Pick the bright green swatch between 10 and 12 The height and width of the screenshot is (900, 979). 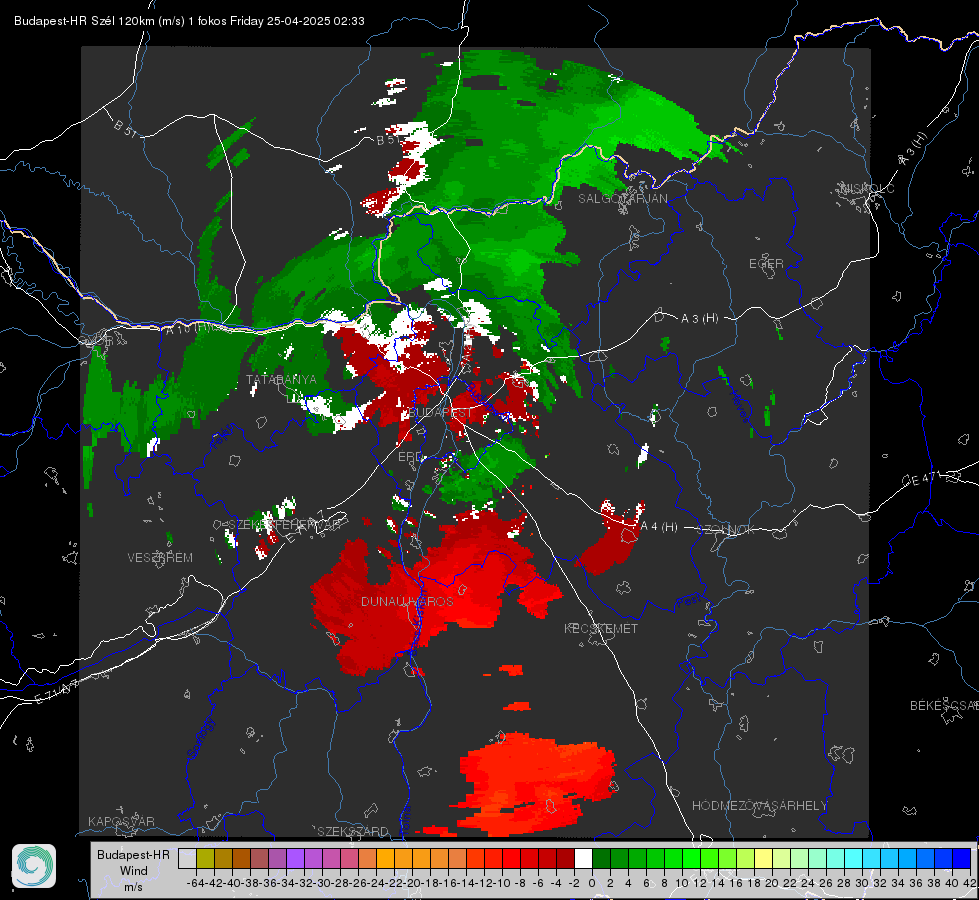tap(691, 858)
